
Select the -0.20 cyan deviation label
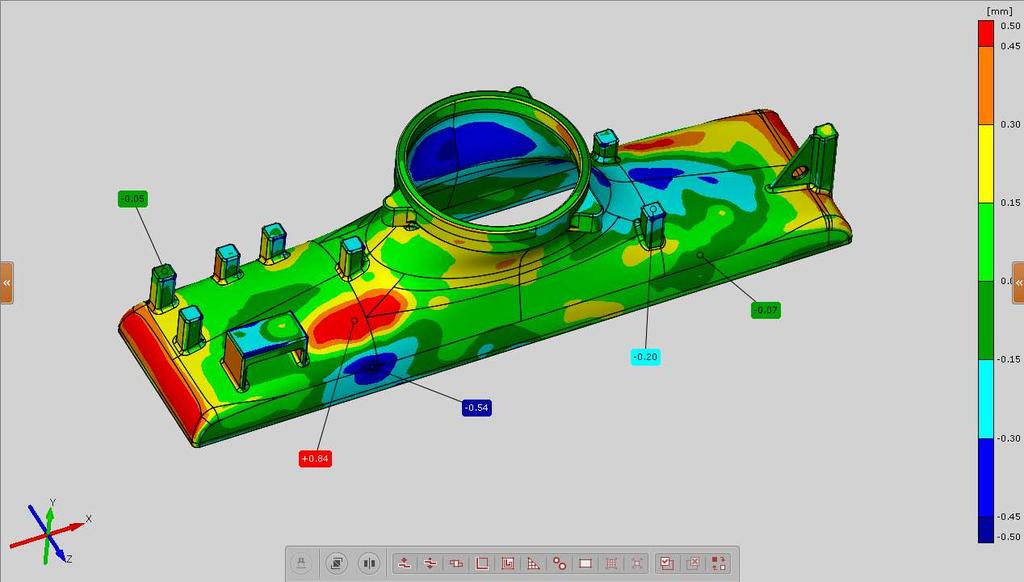click(645, 357)
